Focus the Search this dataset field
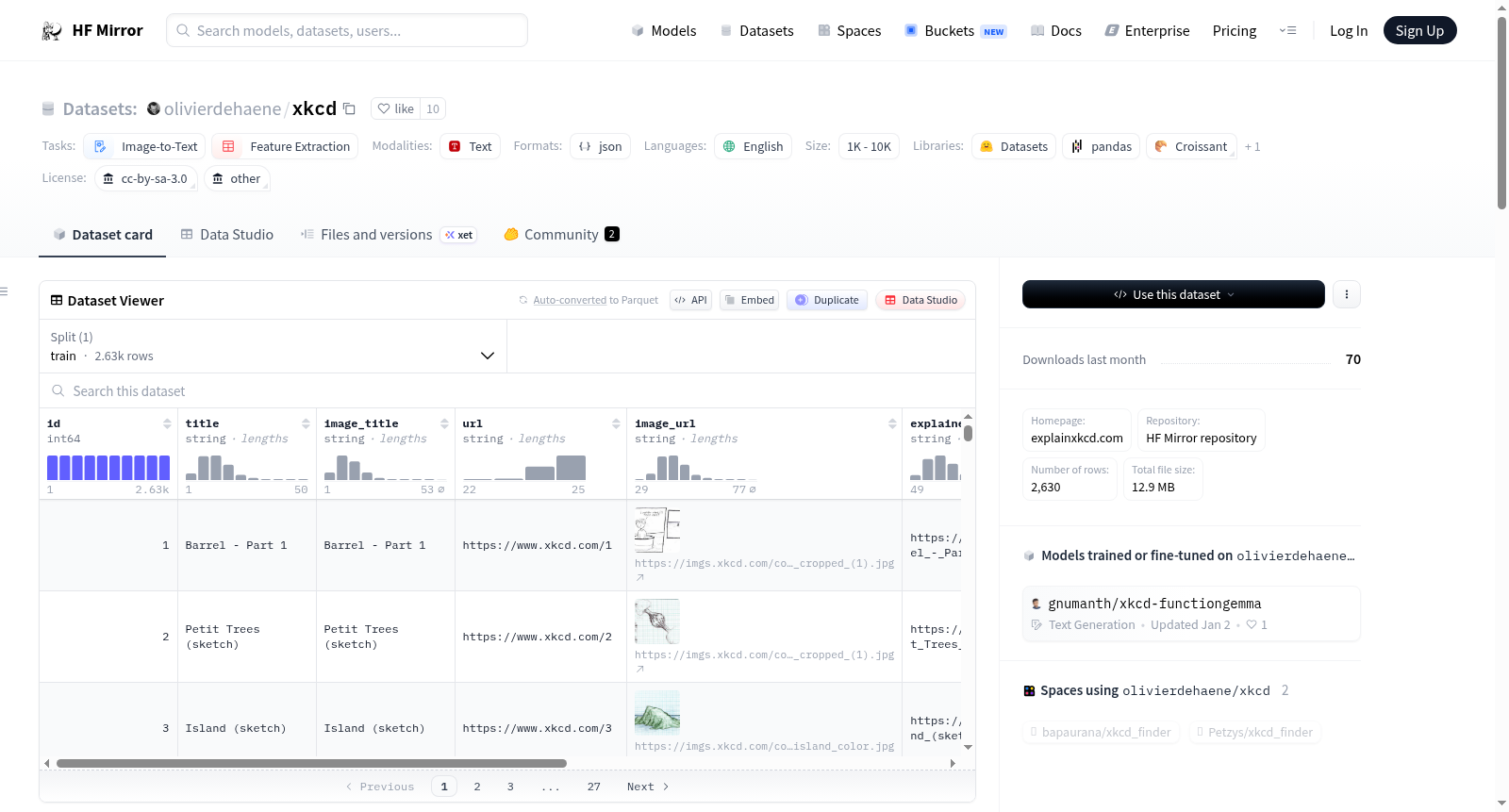The height and width of the screenshot is (812, 1509). pyautogui.click(x=507, y=390)
